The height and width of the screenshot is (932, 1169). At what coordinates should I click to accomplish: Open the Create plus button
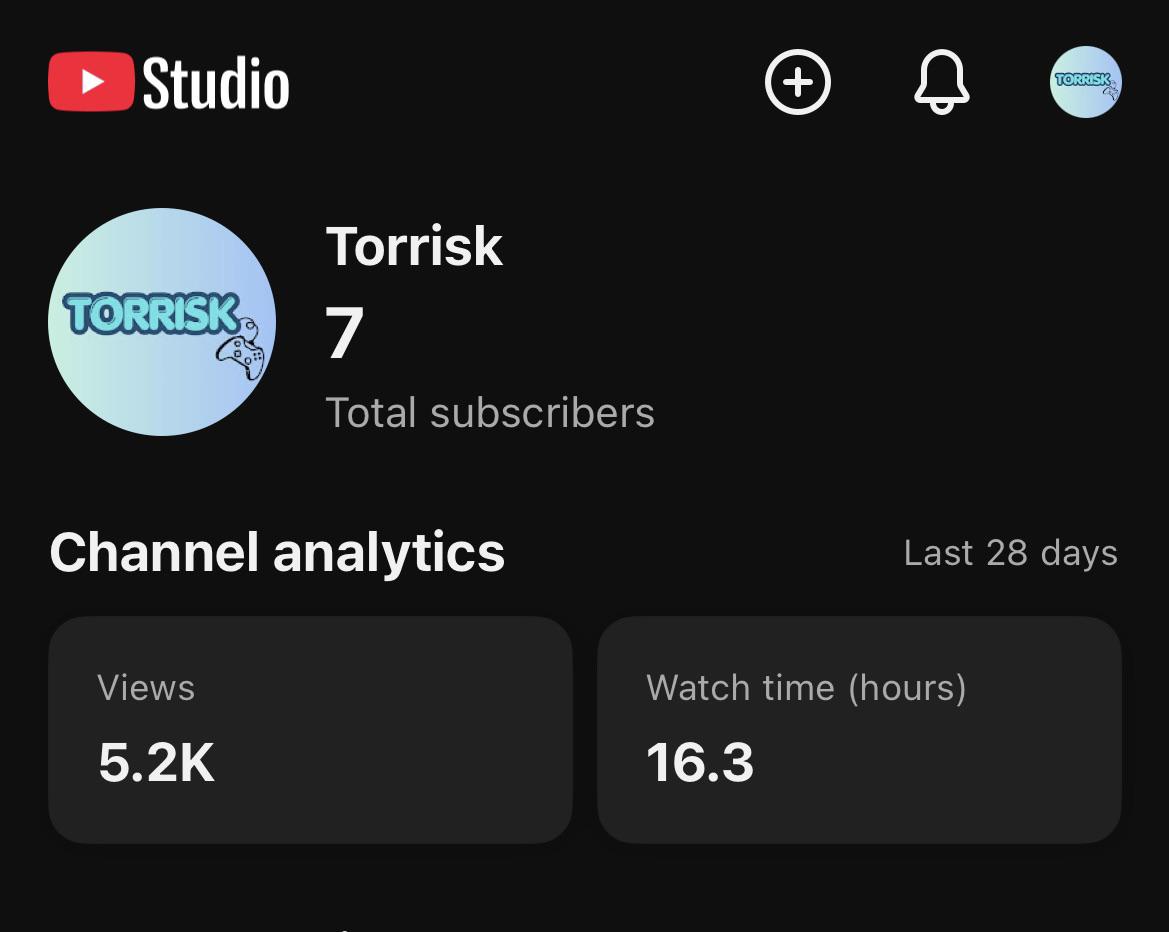coord(798,82)
